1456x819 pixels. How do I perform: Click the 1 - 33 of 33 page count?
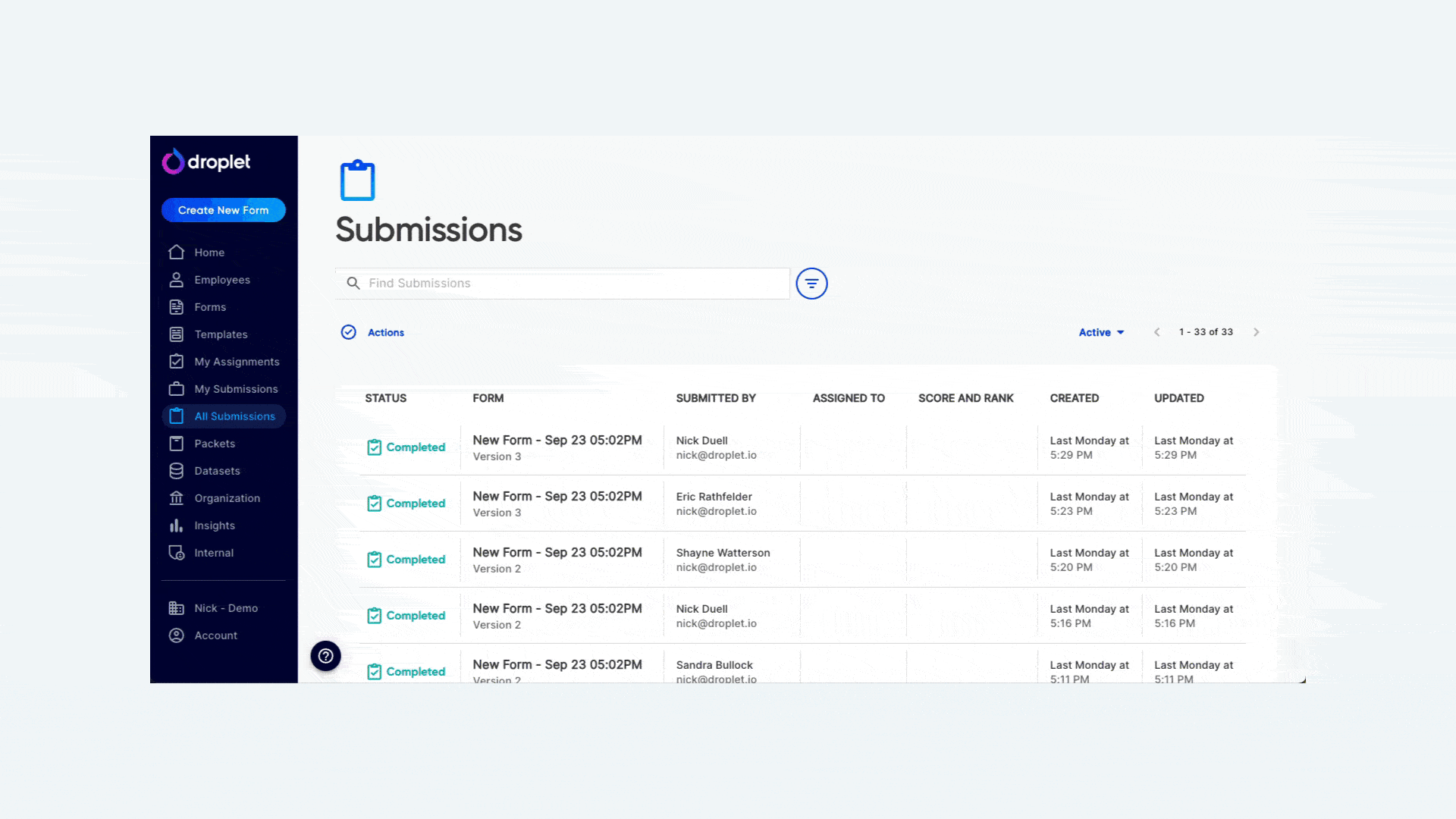click(x=1206, y=332)
